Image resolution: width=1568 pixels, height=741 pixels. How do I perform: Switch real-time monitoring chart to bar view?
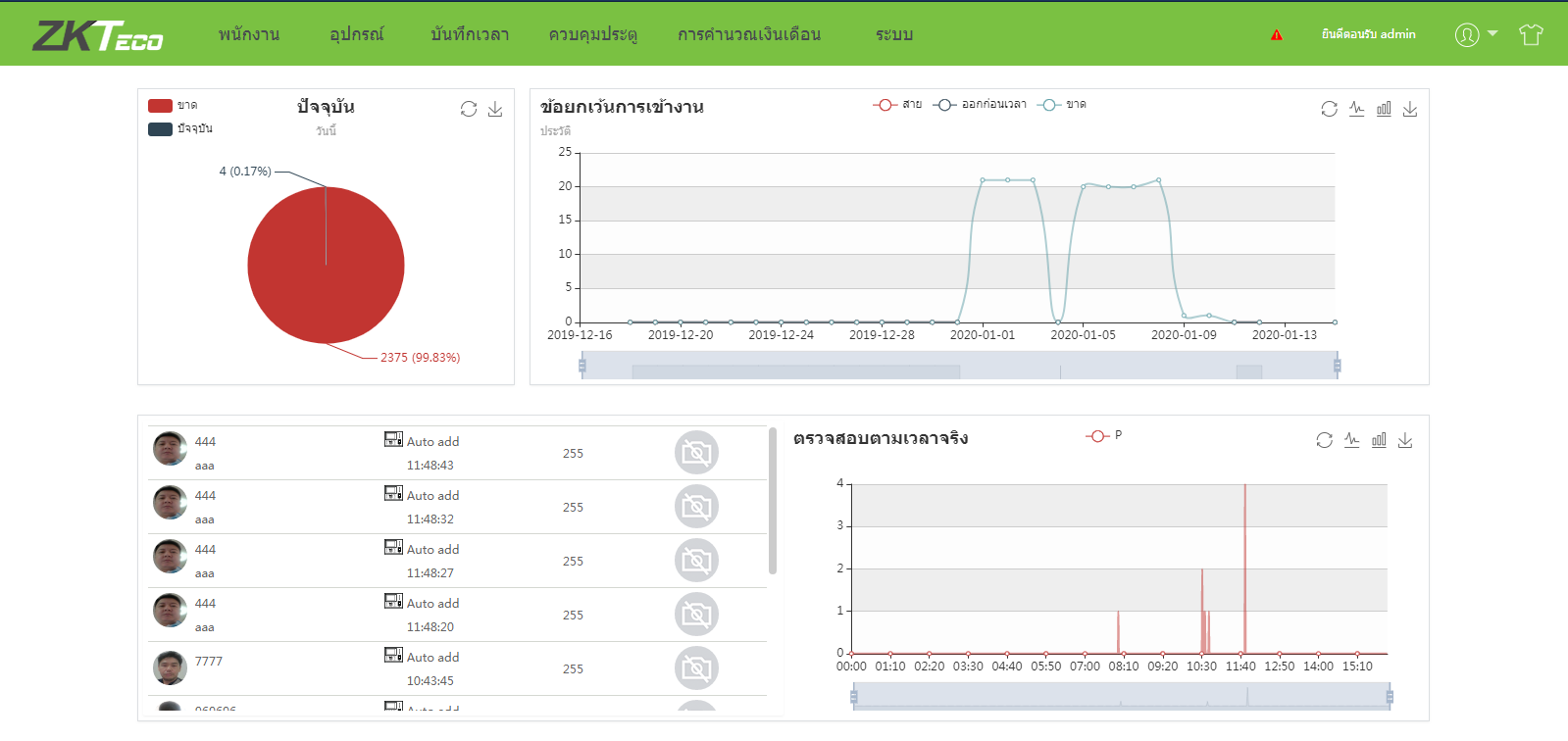point(1379,440)
